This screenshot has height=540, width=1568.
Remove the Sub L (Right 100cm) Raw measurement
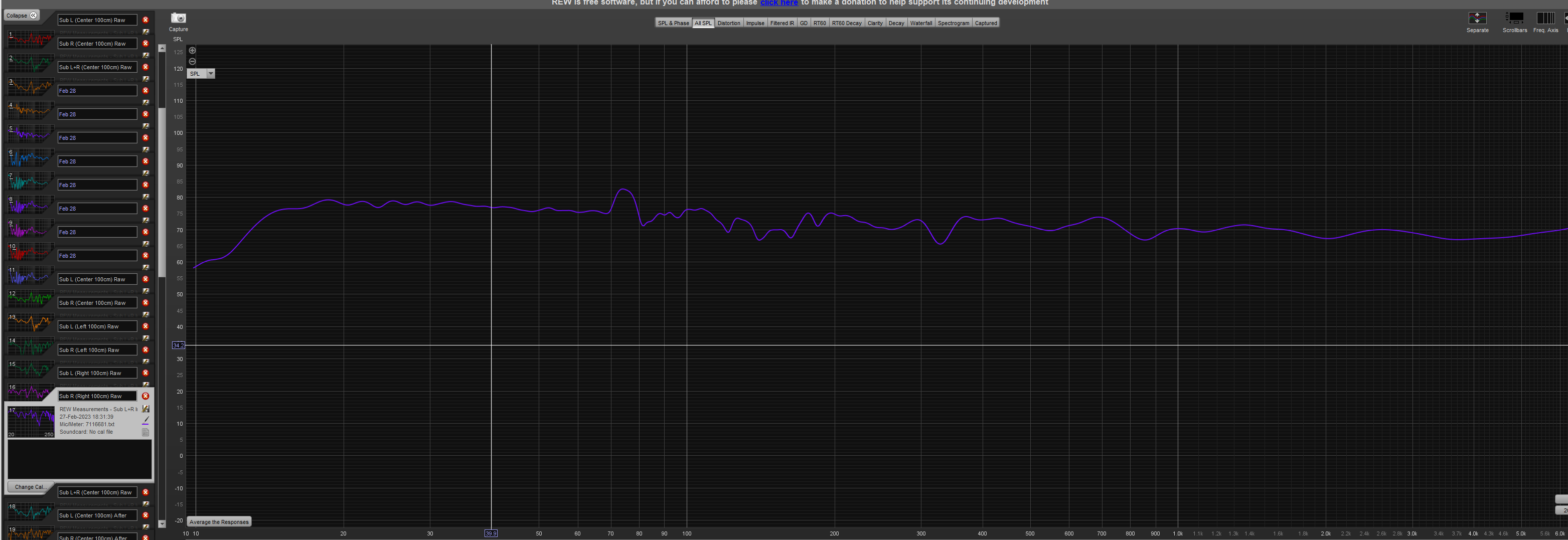145,373
